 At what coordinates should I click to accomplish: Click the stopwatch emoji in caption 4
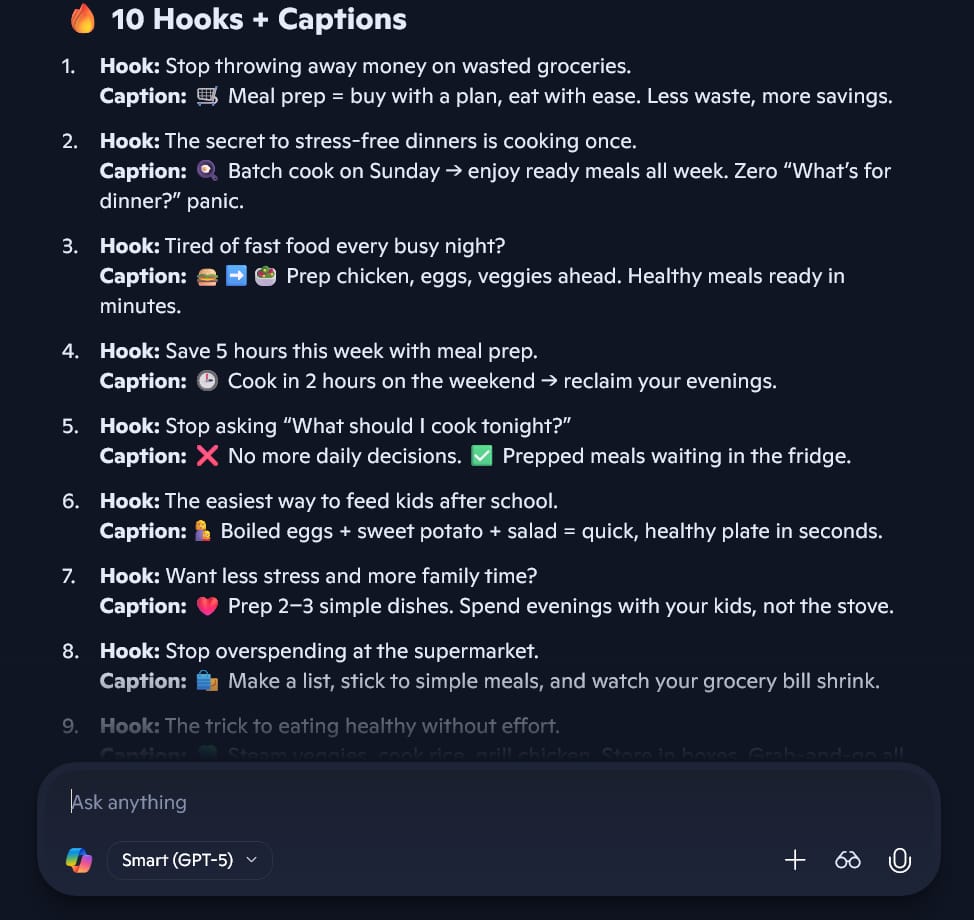click(208, 380)
